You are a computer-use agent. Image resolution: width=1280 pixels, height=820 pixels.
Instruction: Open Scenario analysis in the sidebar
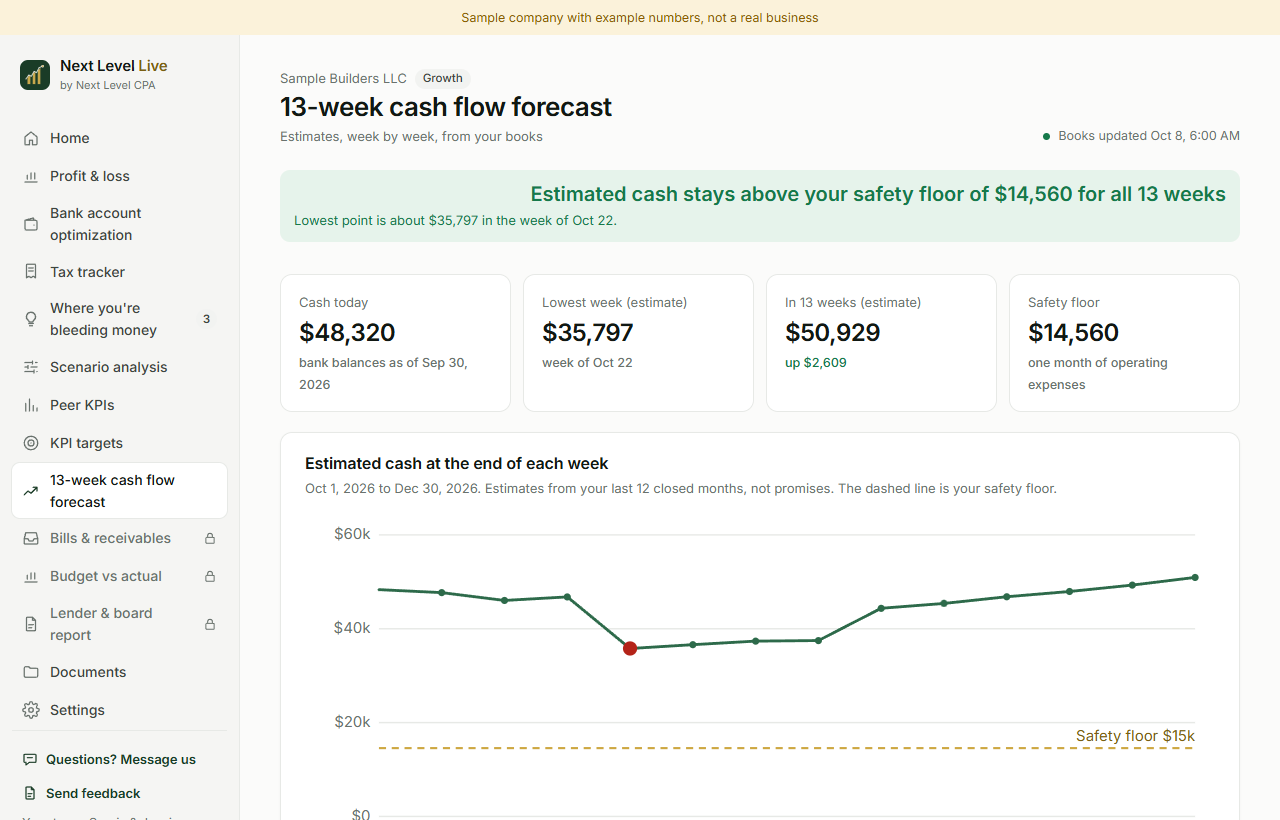pyautogui.click(x=120, y=367)
